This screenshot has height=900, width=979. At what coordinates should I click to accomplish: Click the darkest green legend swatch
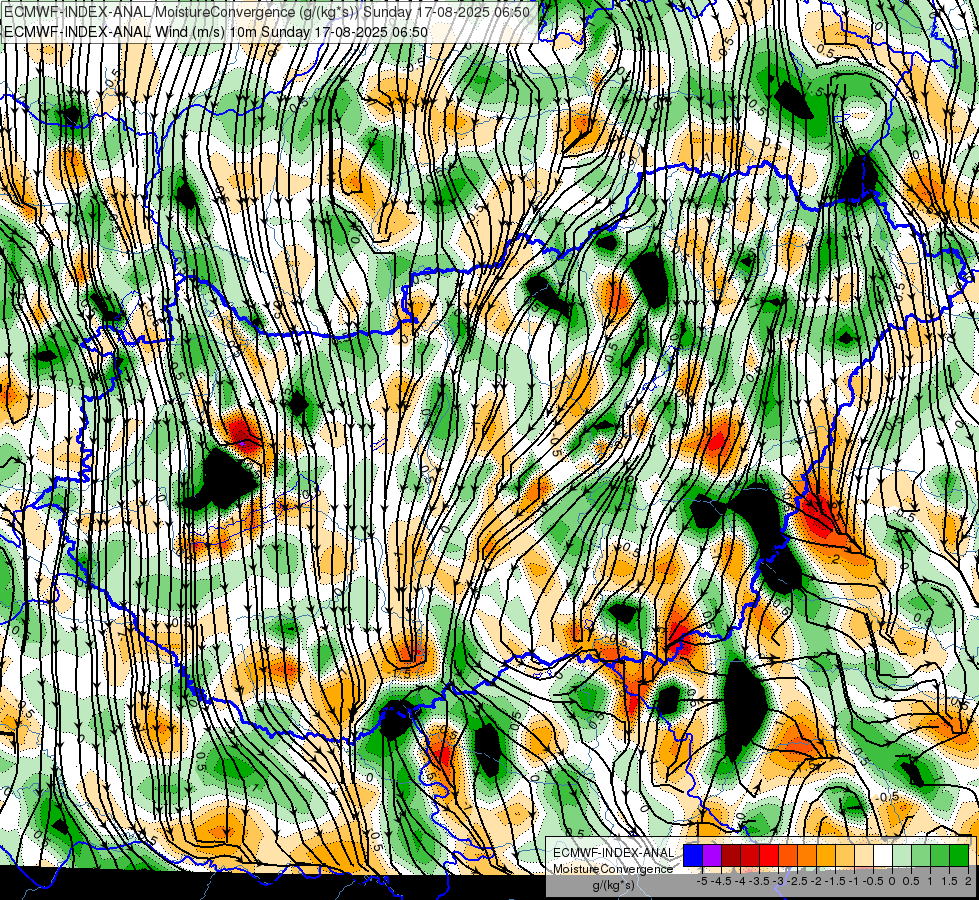pyautogui.click(x=959, y=856)
